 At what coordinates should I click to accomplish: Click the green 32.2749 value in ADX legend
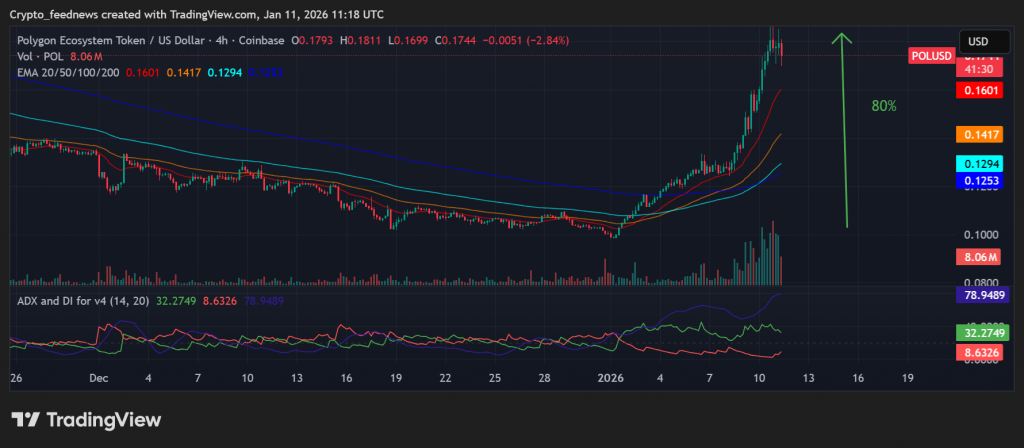coord(176,301)
